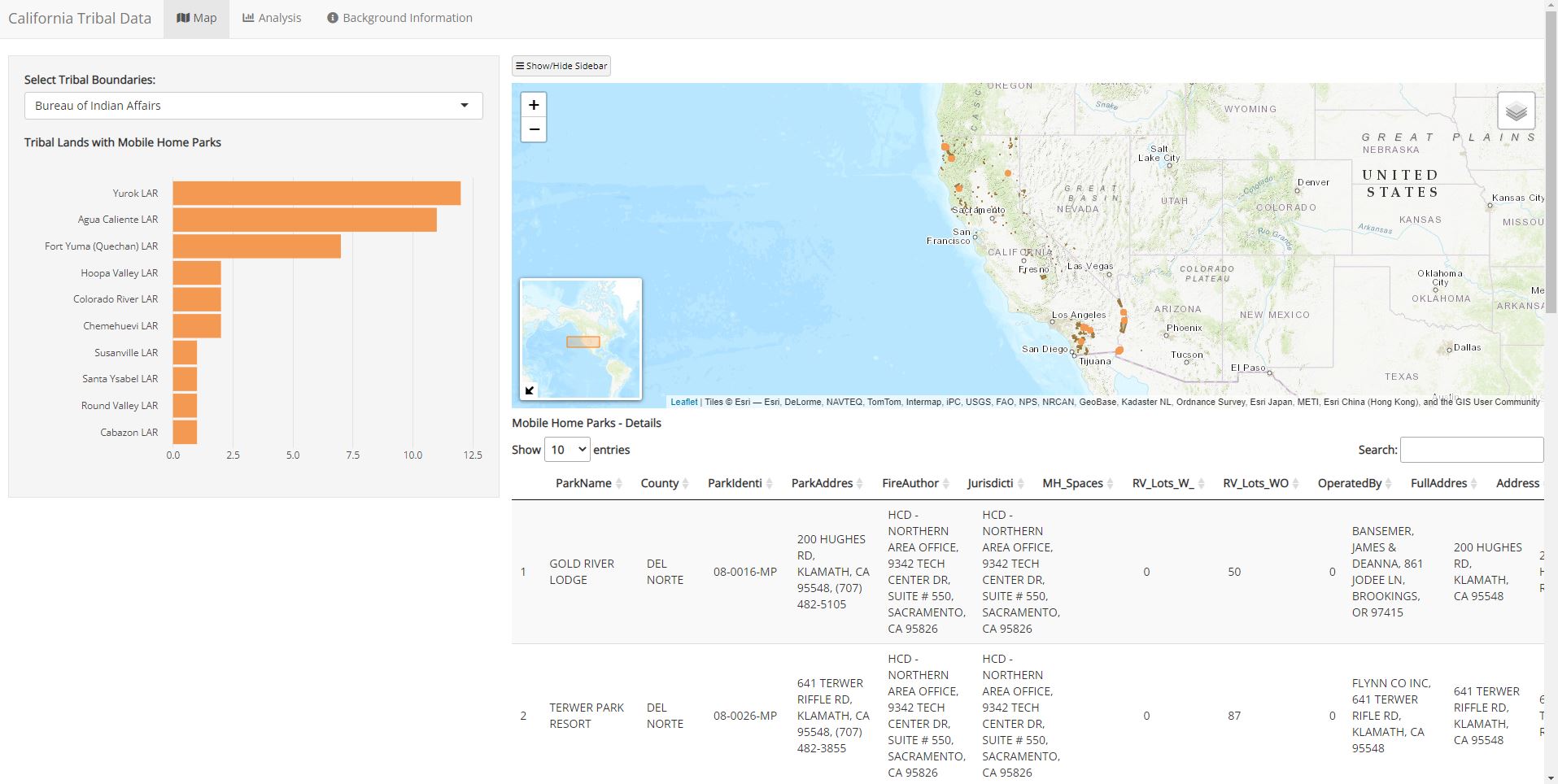Sort table by ParkIdenti column
The image size is (1558, 784).
[740, 483]
